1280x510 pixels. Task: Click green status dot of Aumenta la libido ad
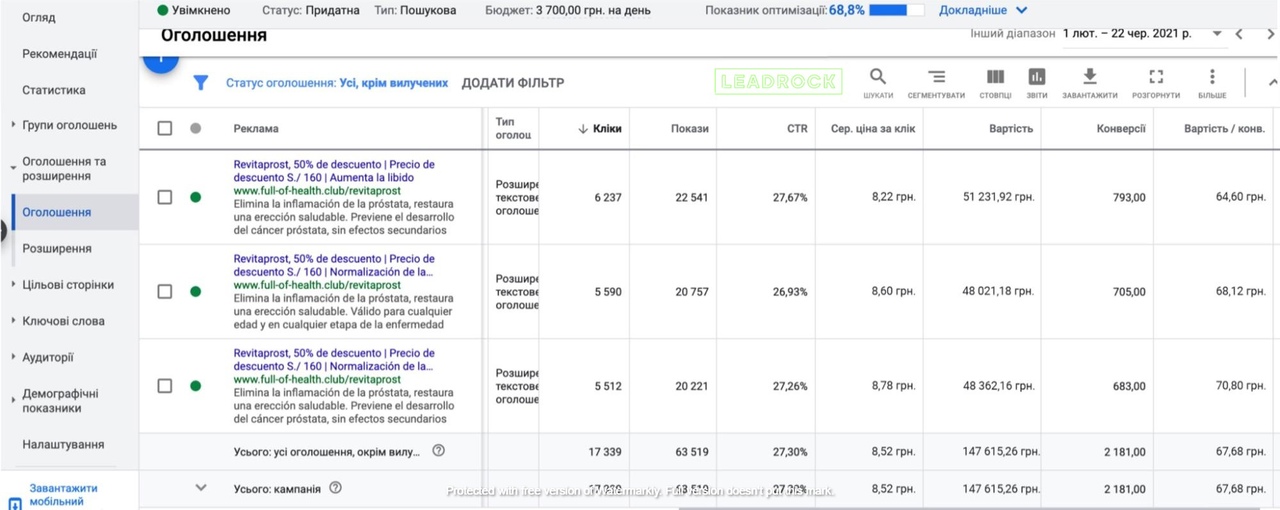(195, 197)
